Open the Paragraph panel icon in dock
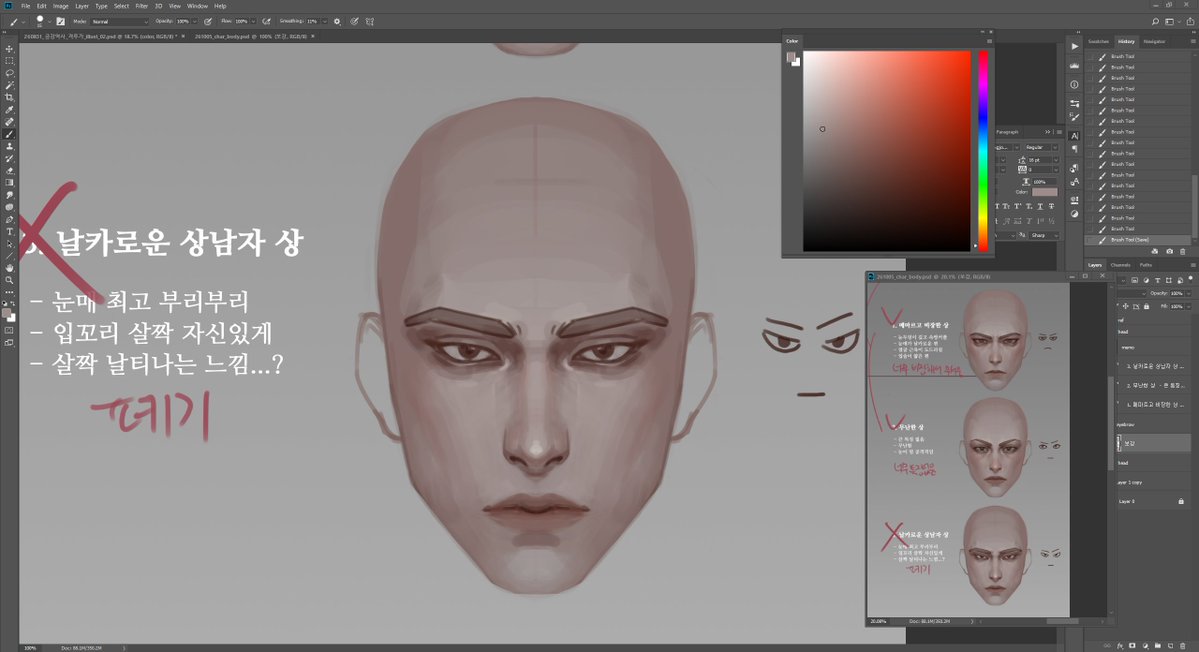Screen dimensions: 1199x652 tap(1074, 148)
